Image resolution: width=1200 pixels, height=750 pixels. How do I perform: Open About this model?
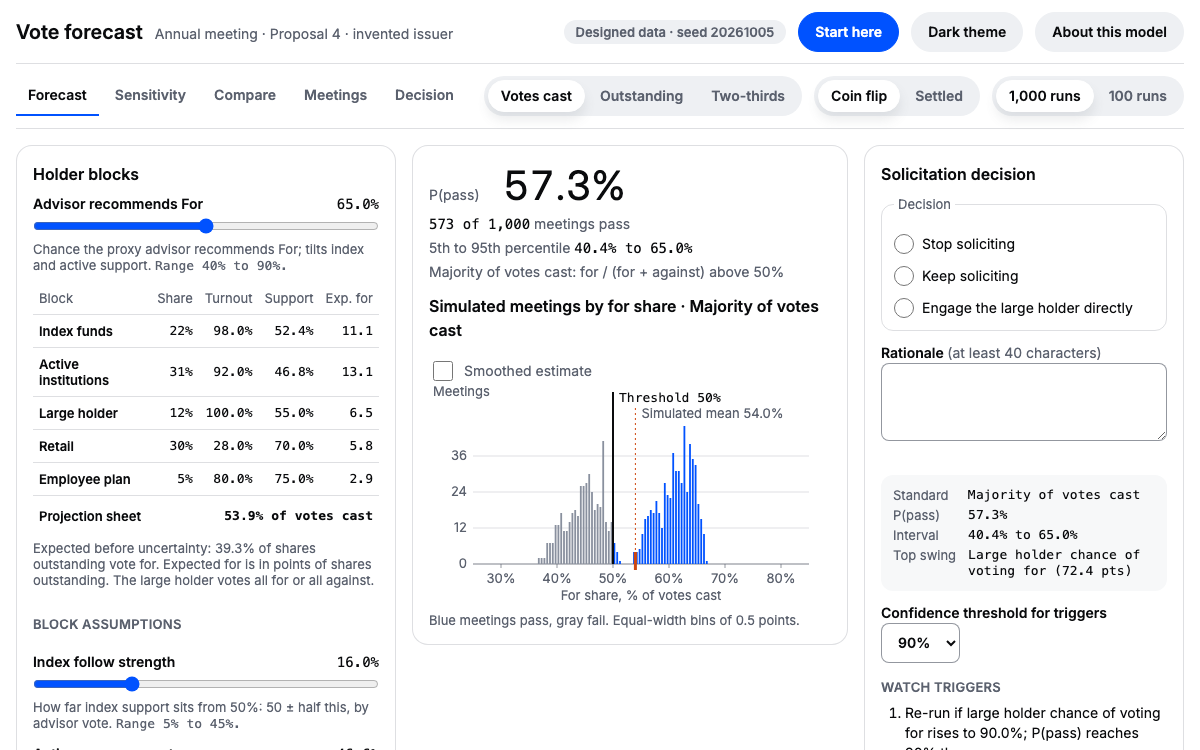pyautogui.click(x=1109, y=32)
